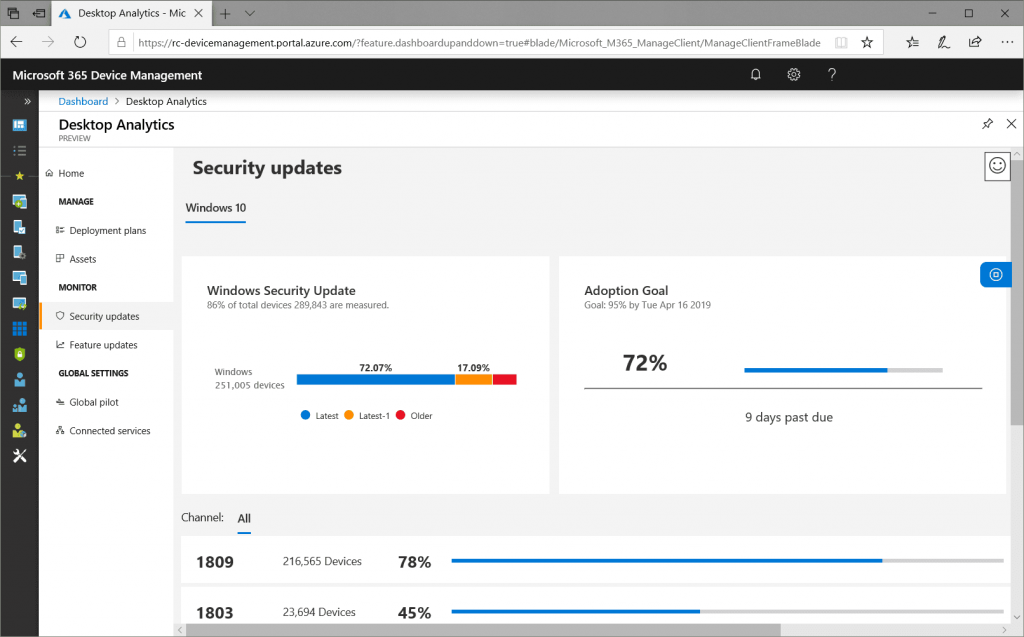Open the green security shield lock icon

tap(20, 354)
